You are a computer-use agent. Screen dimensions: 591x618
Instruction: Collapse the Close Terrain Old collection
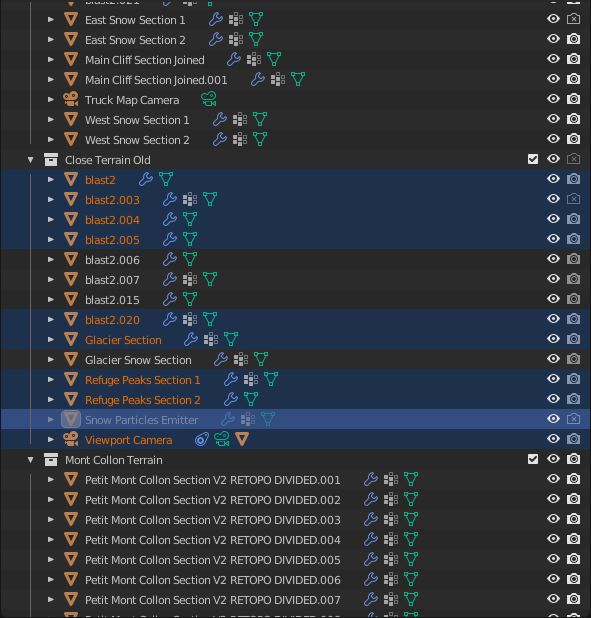tap(30, 160)
